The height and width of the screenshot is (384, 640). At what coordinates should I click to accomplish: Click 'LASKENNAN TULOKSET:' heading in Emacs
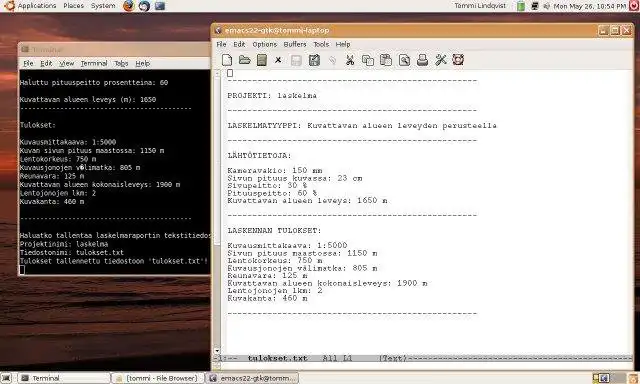pyautogui.click(x=274, y=231)
